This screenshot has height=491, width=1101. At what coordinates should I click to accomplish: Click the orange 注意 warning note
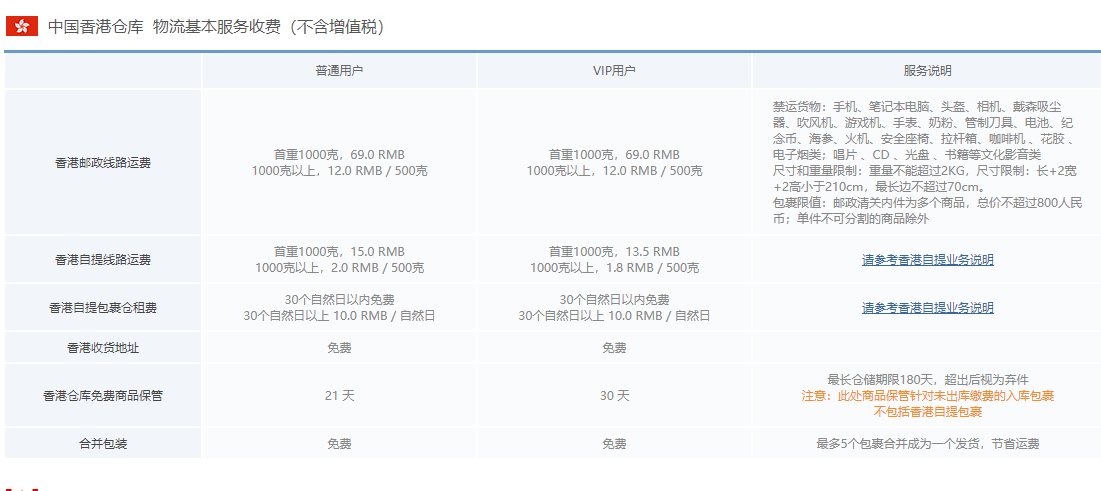click(x=928, y=404)
